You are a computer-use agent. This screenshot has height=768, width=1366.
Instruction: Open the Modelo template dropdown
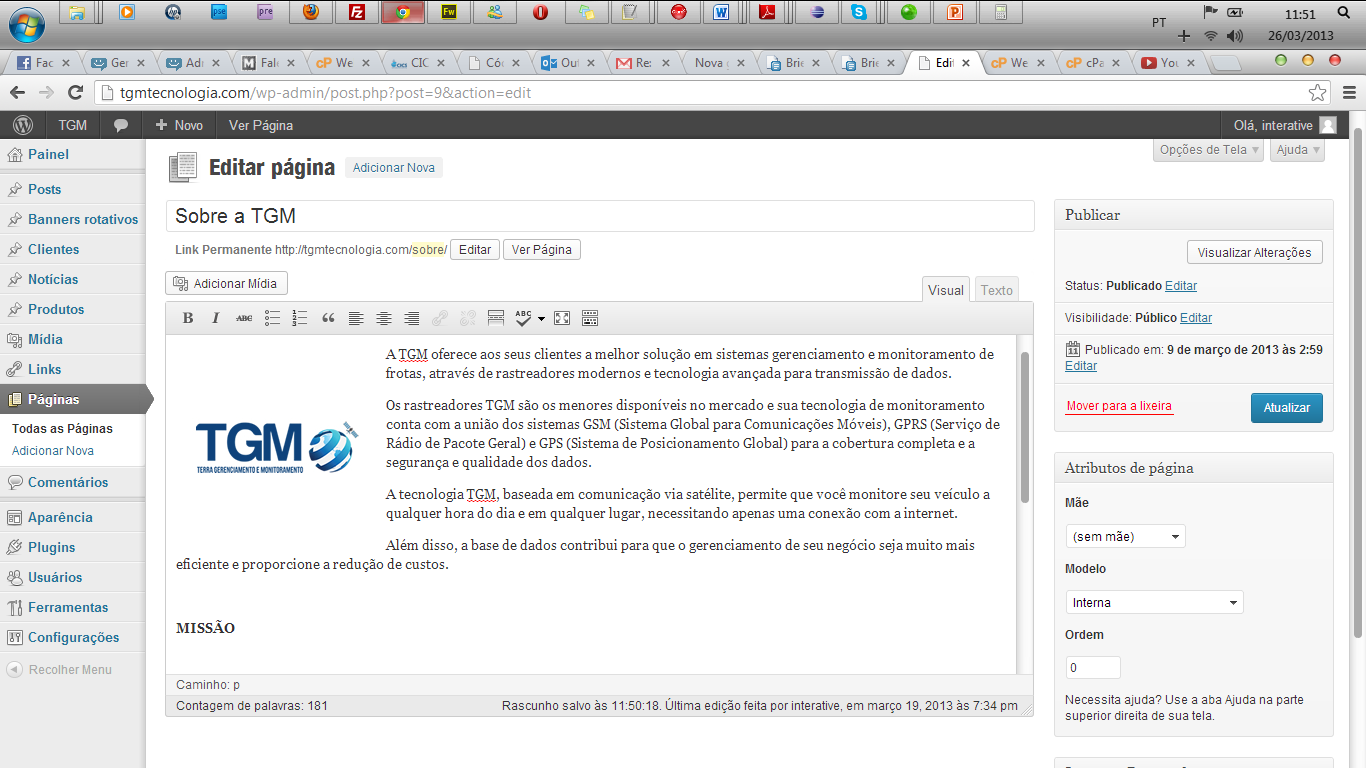[x=1154, y=602]
